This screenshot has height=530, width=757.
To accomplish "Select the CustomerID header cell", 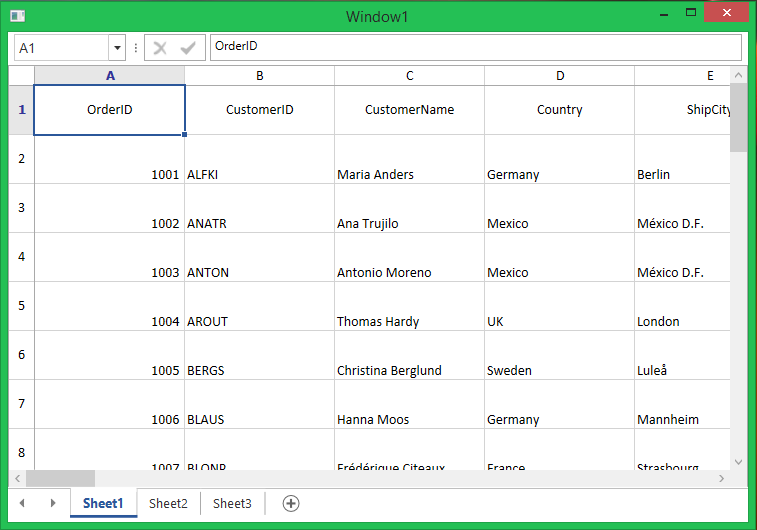I will (x=260, y=110).
